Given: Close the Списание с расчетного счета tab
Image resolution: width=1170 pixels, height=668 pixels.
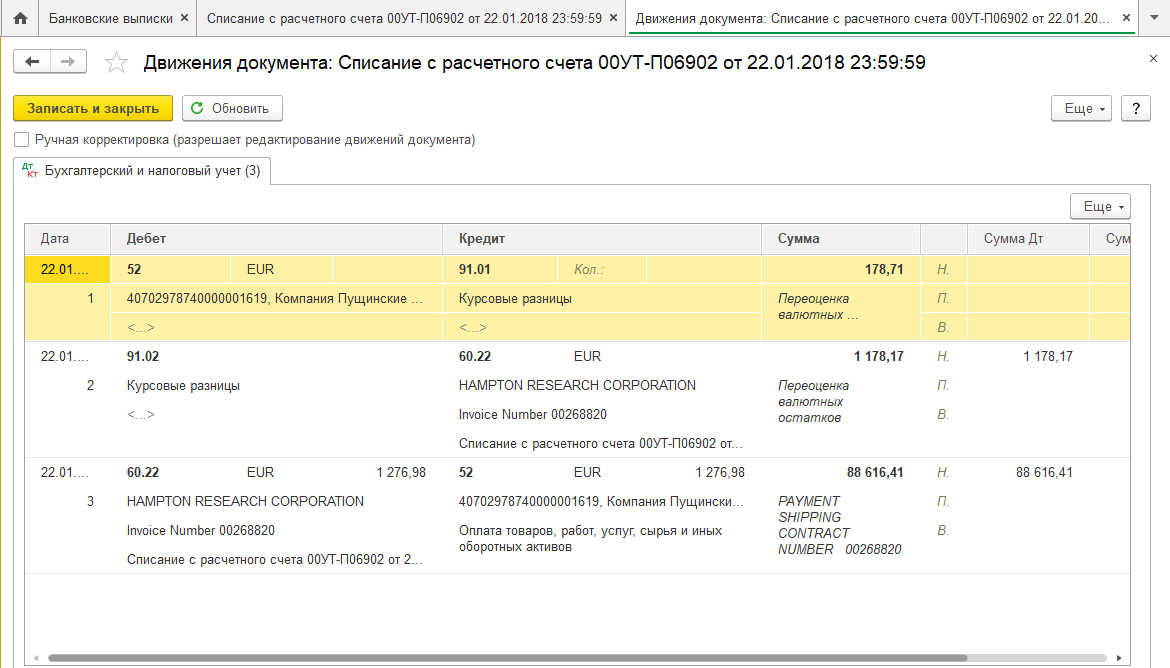Looking at the screenshot, I should [x=612, y=19].
